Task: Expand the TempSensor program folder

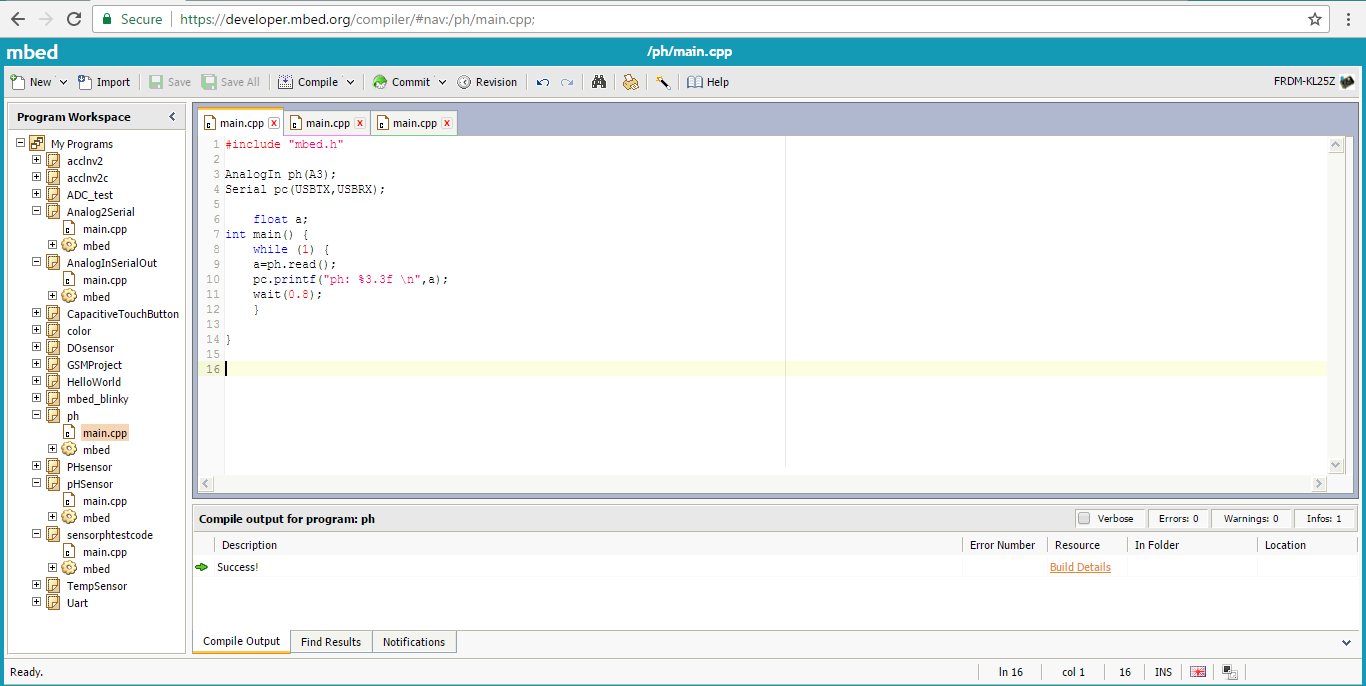Action: pyautogui.click(x=37, y=585)
